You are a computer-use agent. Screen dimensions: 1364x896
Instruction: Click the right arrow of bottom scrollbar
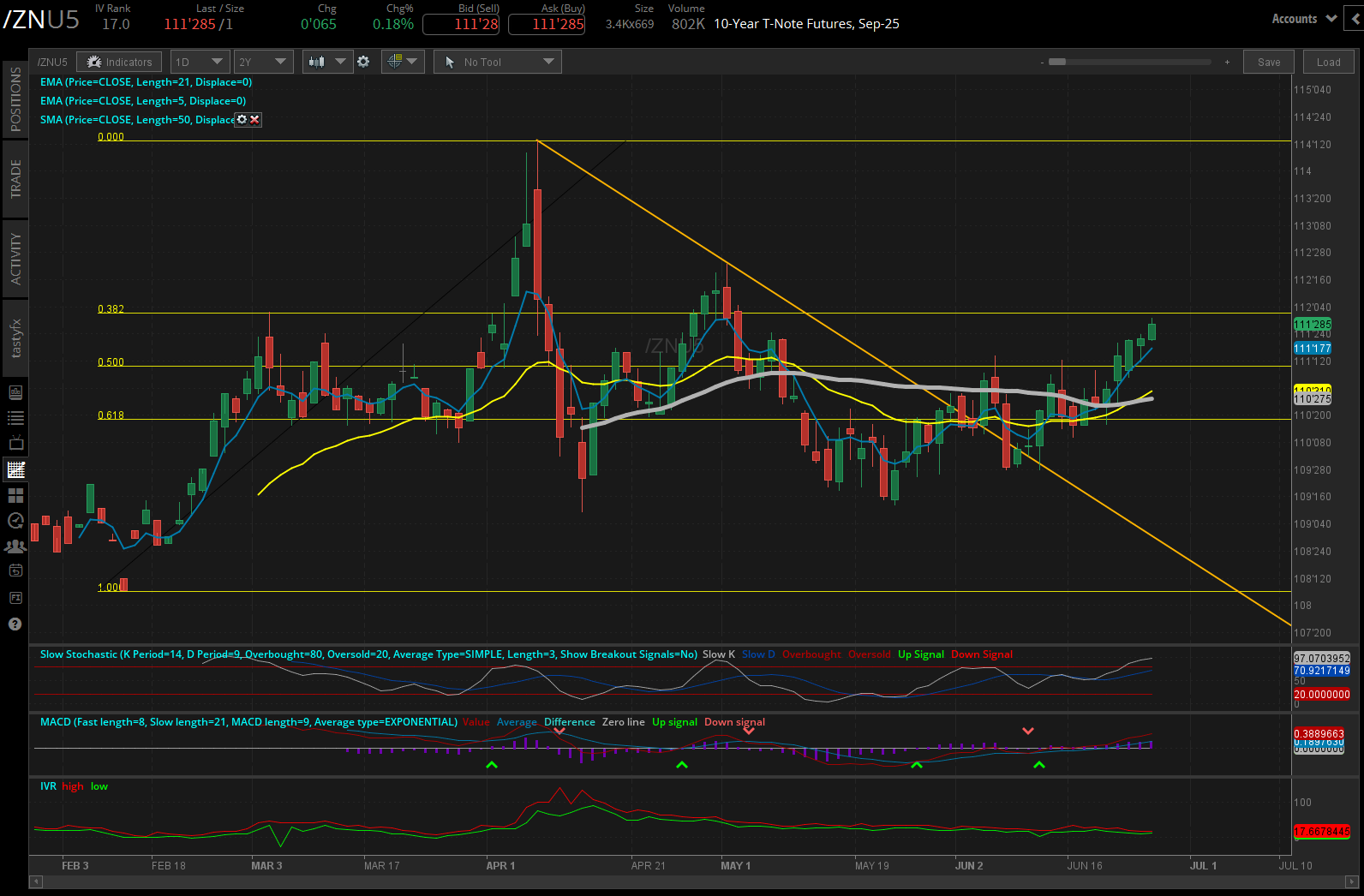point(1352,881)
